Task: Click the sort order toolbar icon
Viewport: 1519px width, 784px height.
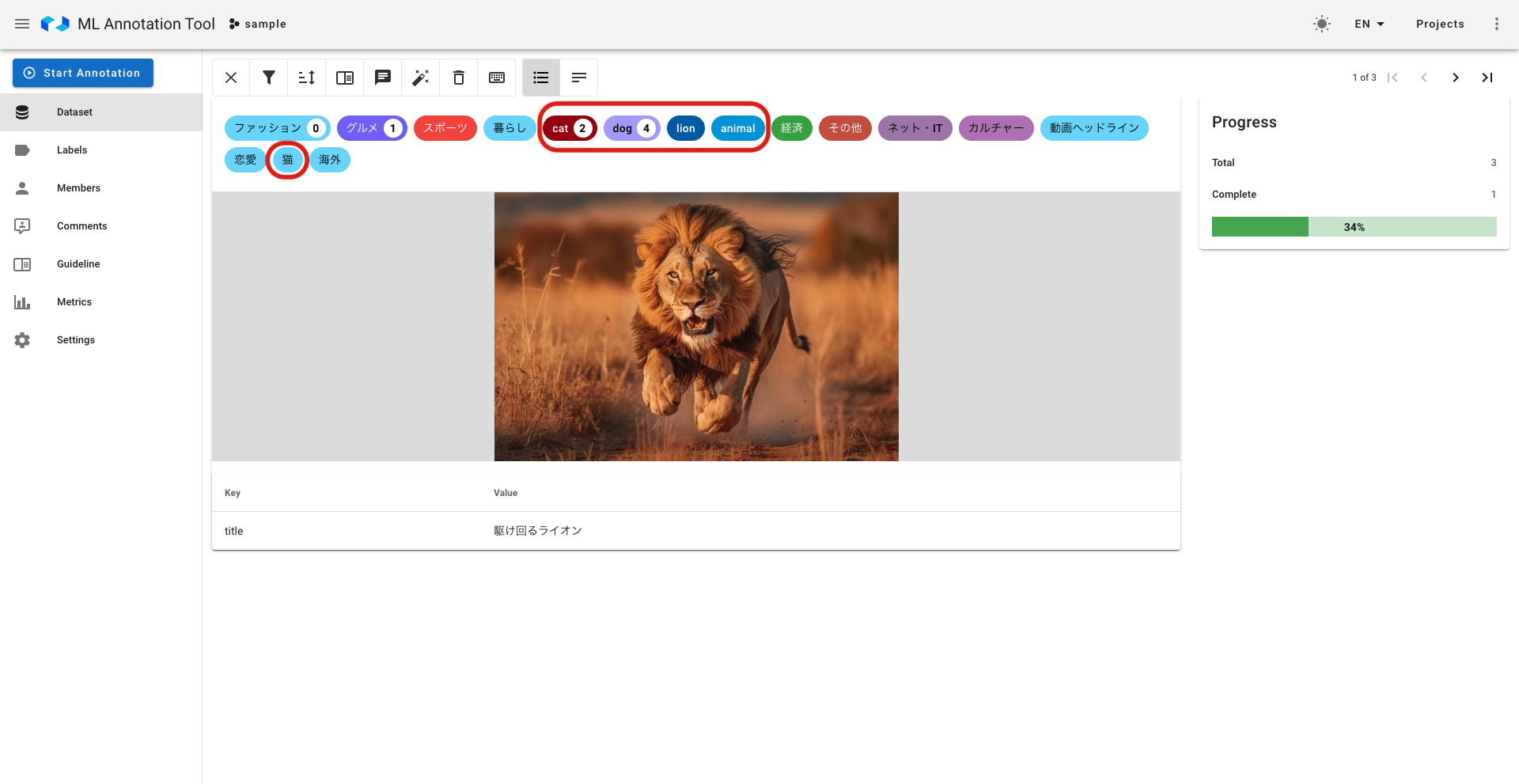Action: [307, 78]
